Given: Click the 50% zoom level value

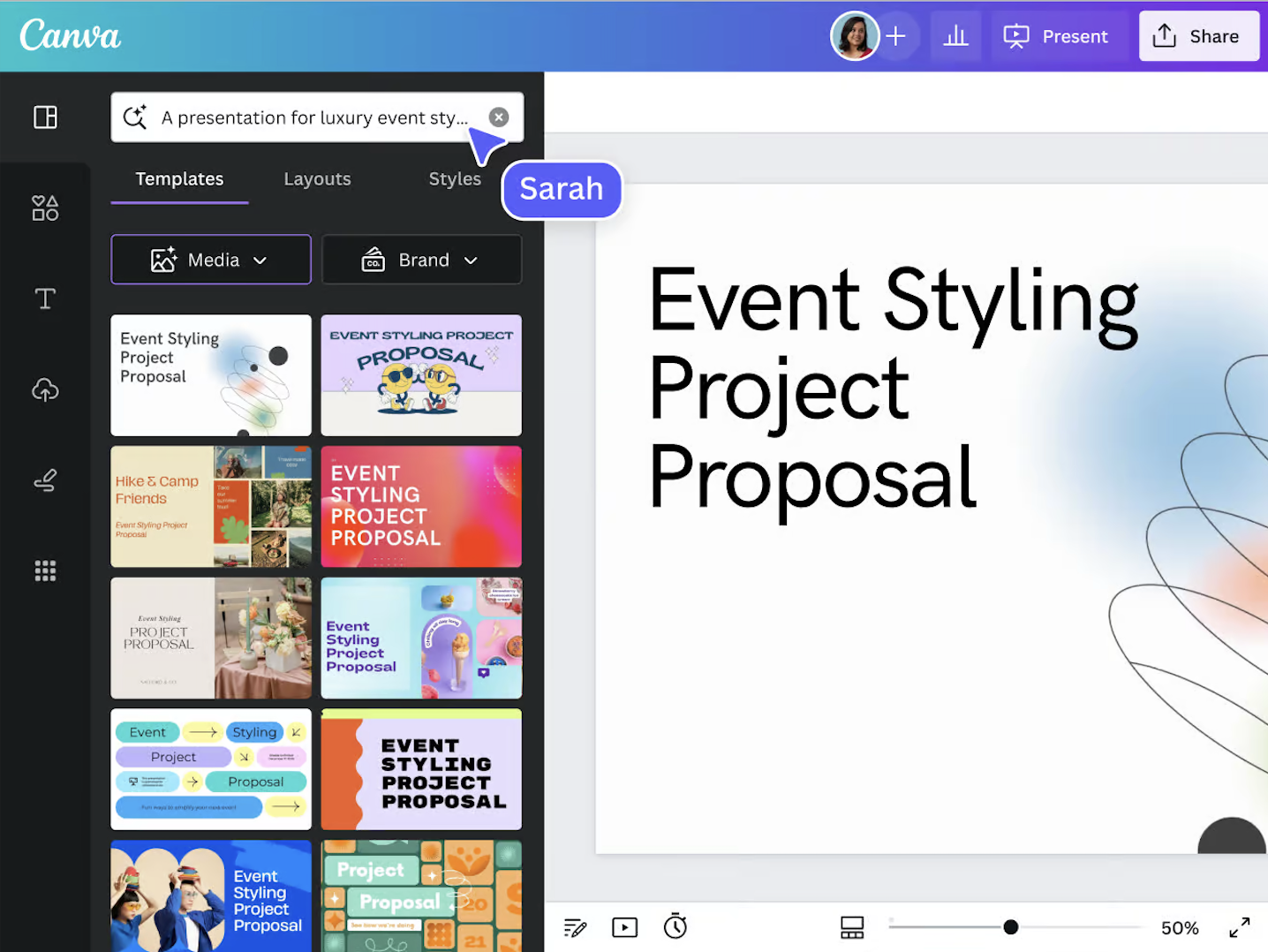Looking at the screenshot, I should point(1180,928).
